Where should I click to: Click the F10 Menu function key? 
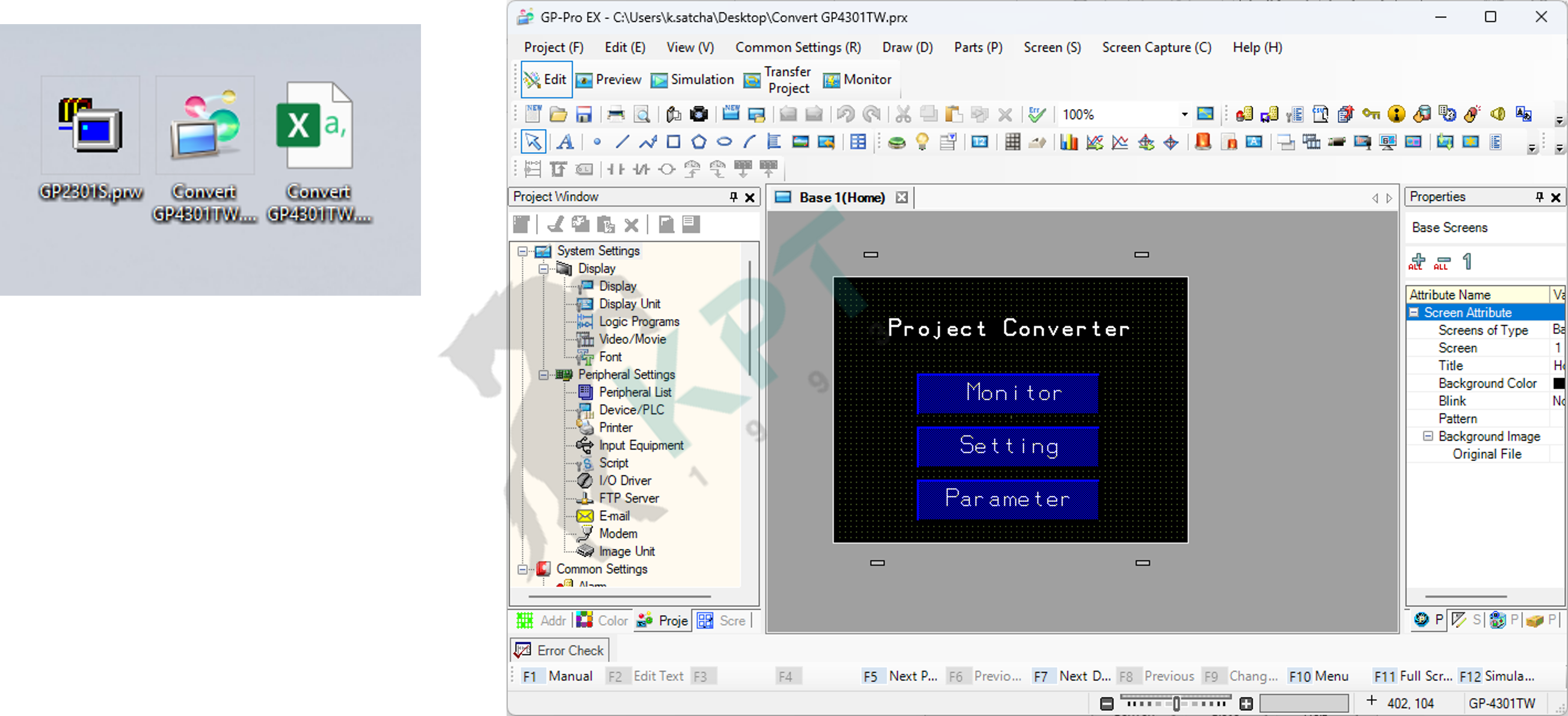coord(1318,676)
